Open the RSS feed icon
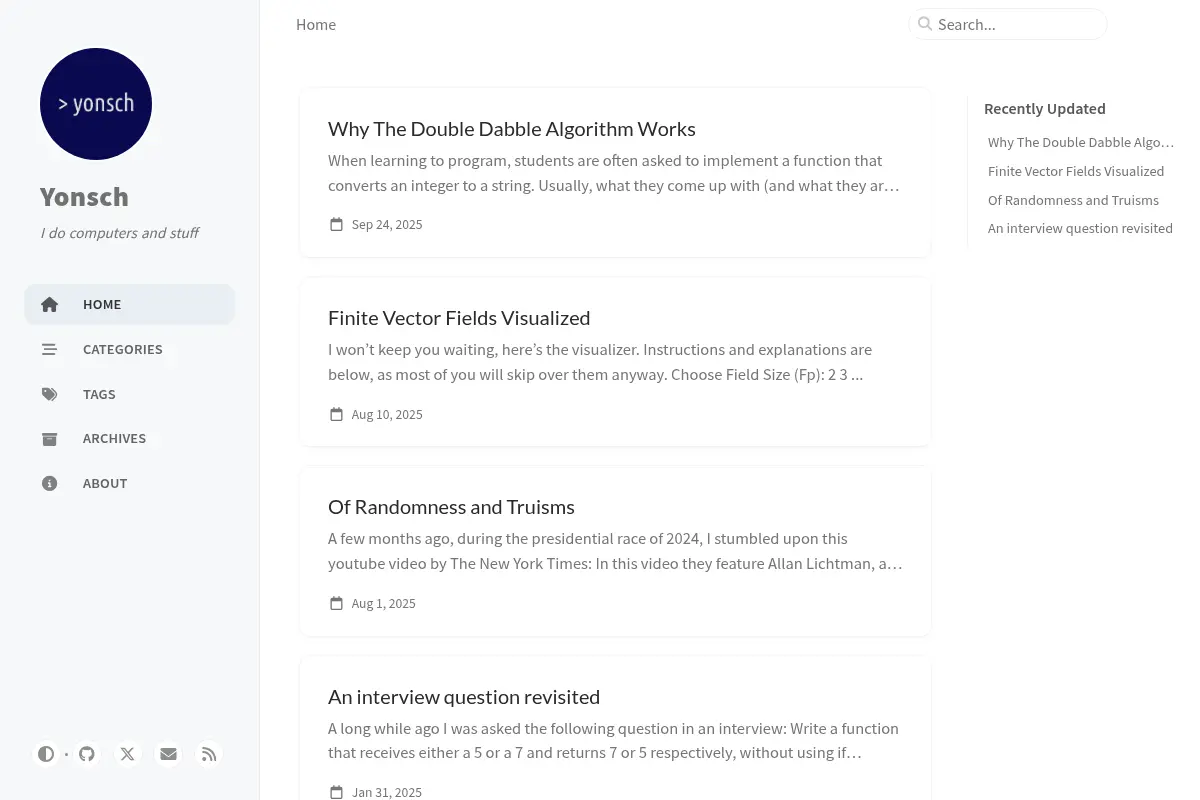1200x800 pixels. click(209, 754)
